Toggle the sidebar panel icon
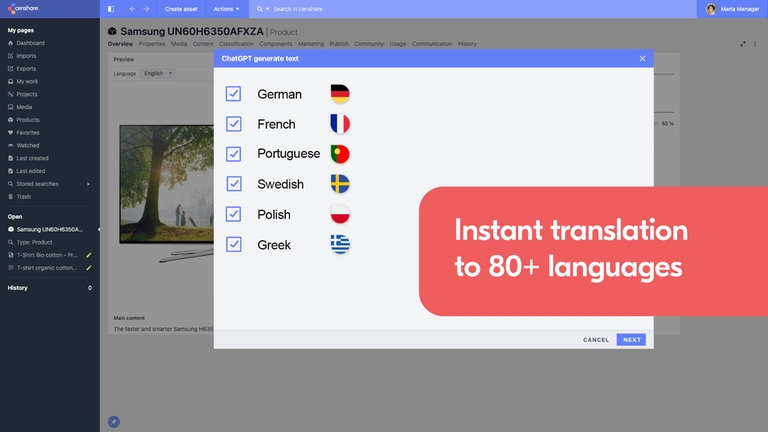The image size is (768, 432). [x=111, y=9]
